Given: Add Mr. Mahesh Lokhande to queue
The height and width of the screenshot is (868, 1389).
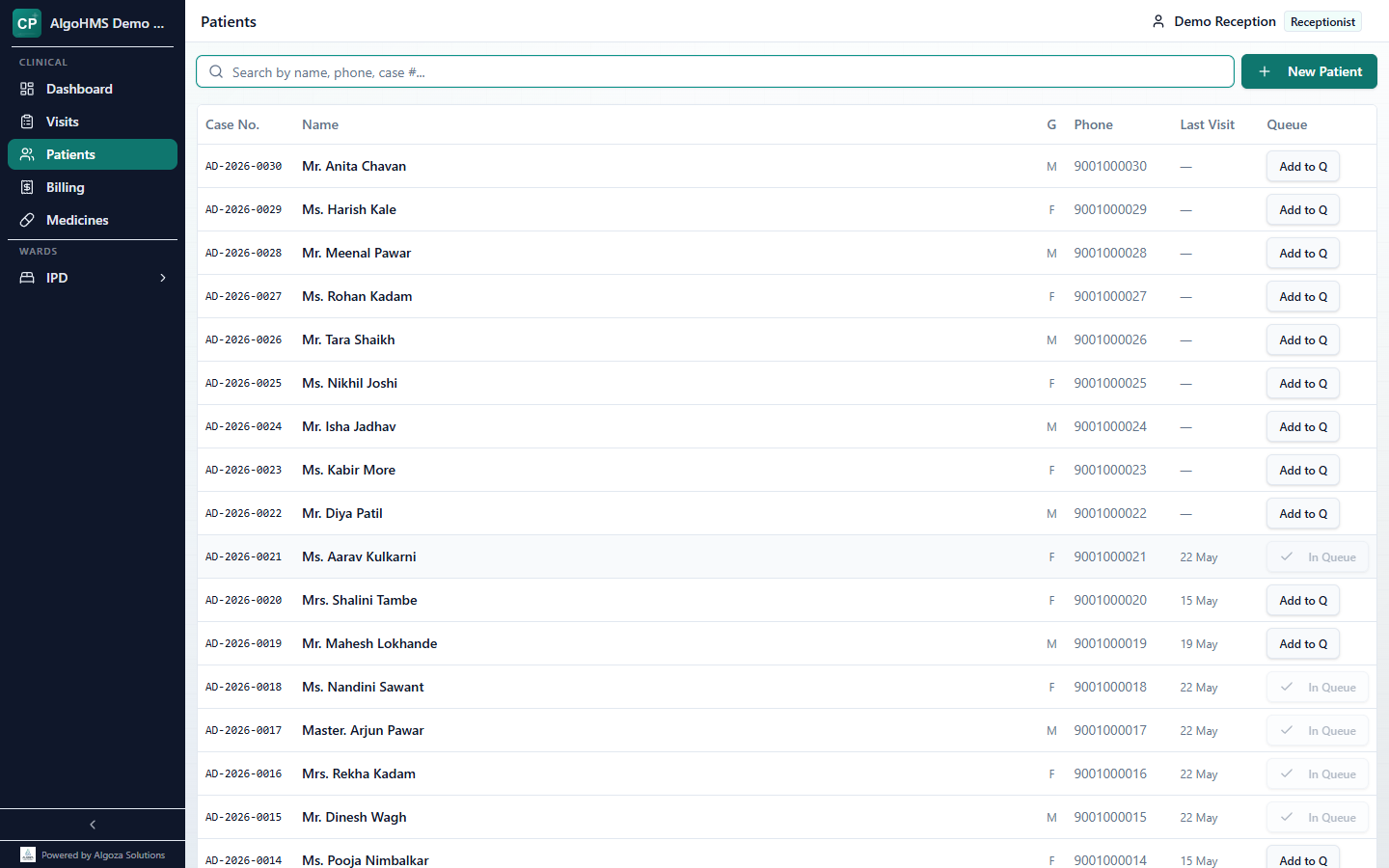Looking at the screenshot, I should click(x=1303, y=643).
